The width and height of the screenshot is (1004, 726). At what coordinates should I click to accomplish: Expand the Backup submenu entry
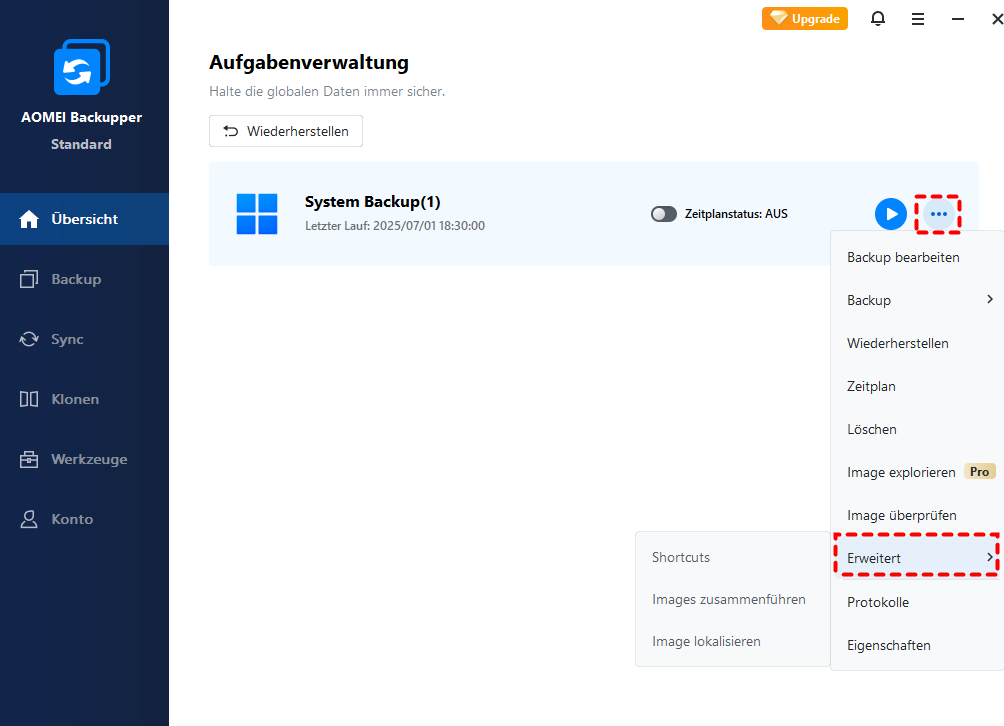click(917, 300)
